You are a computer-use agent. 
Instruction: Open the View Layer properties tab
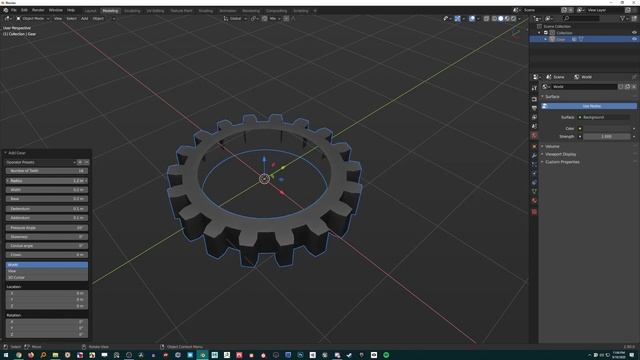point(534,117)
